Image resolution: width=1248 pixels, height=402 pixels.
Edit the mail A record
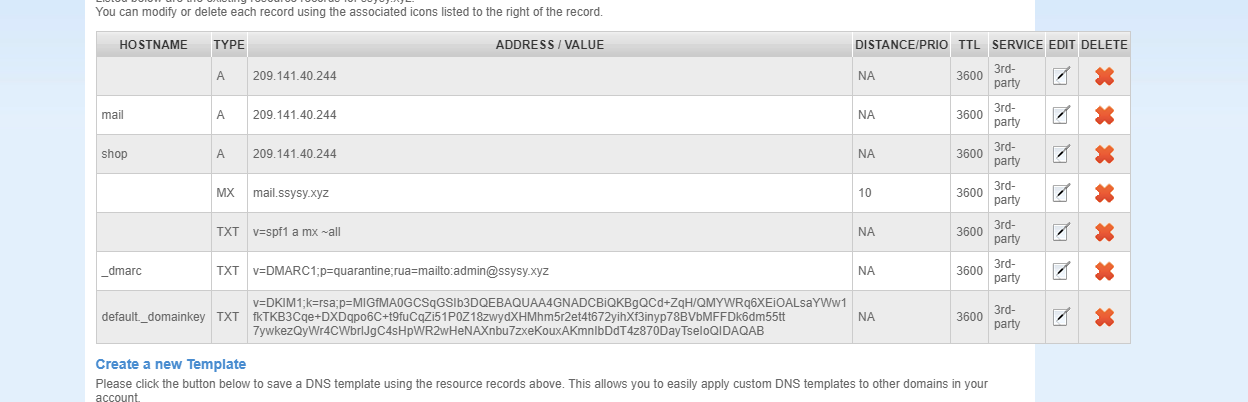[x=1061, y=115]
